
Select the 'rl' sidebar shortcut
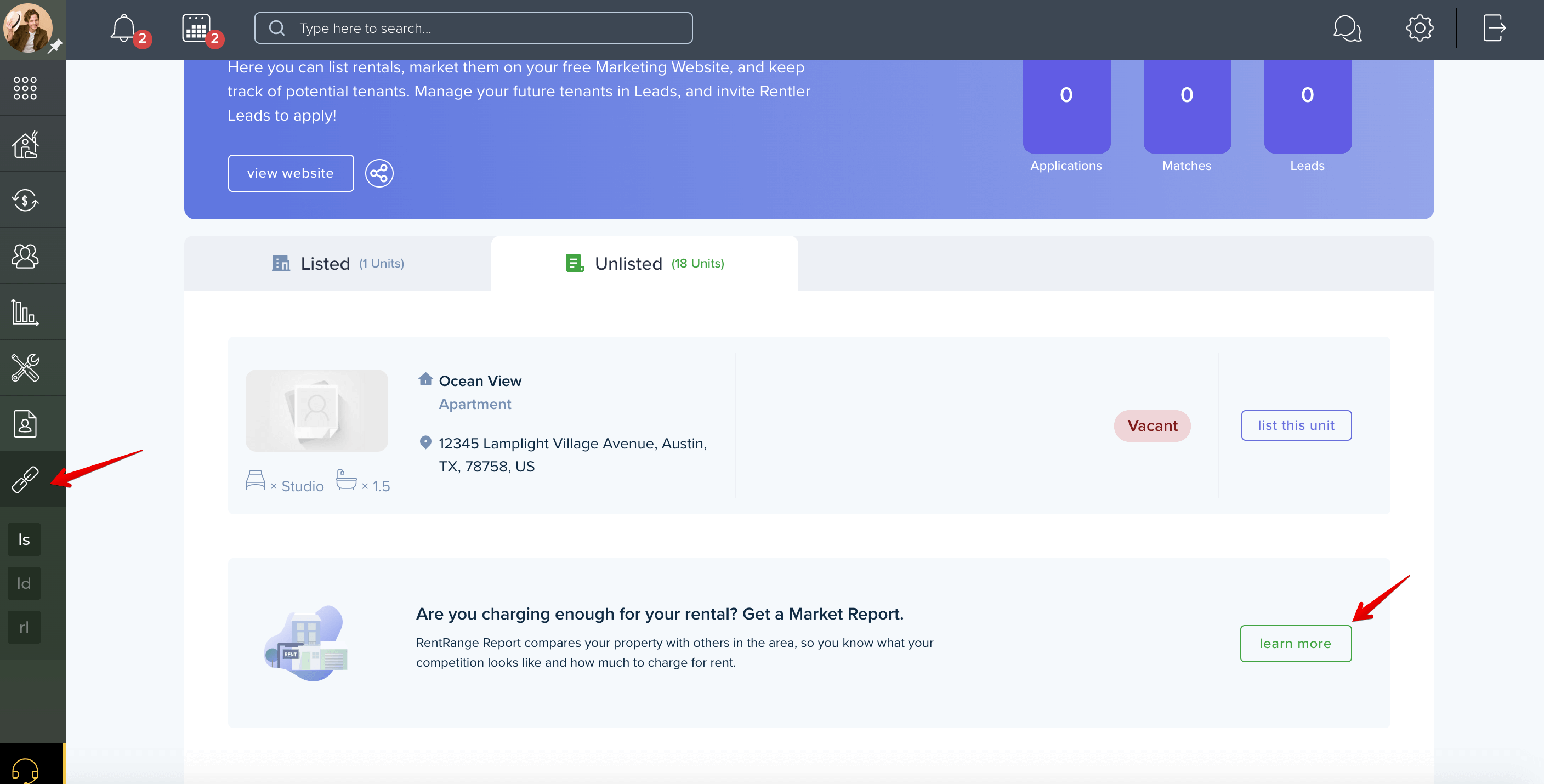point(24,627)
